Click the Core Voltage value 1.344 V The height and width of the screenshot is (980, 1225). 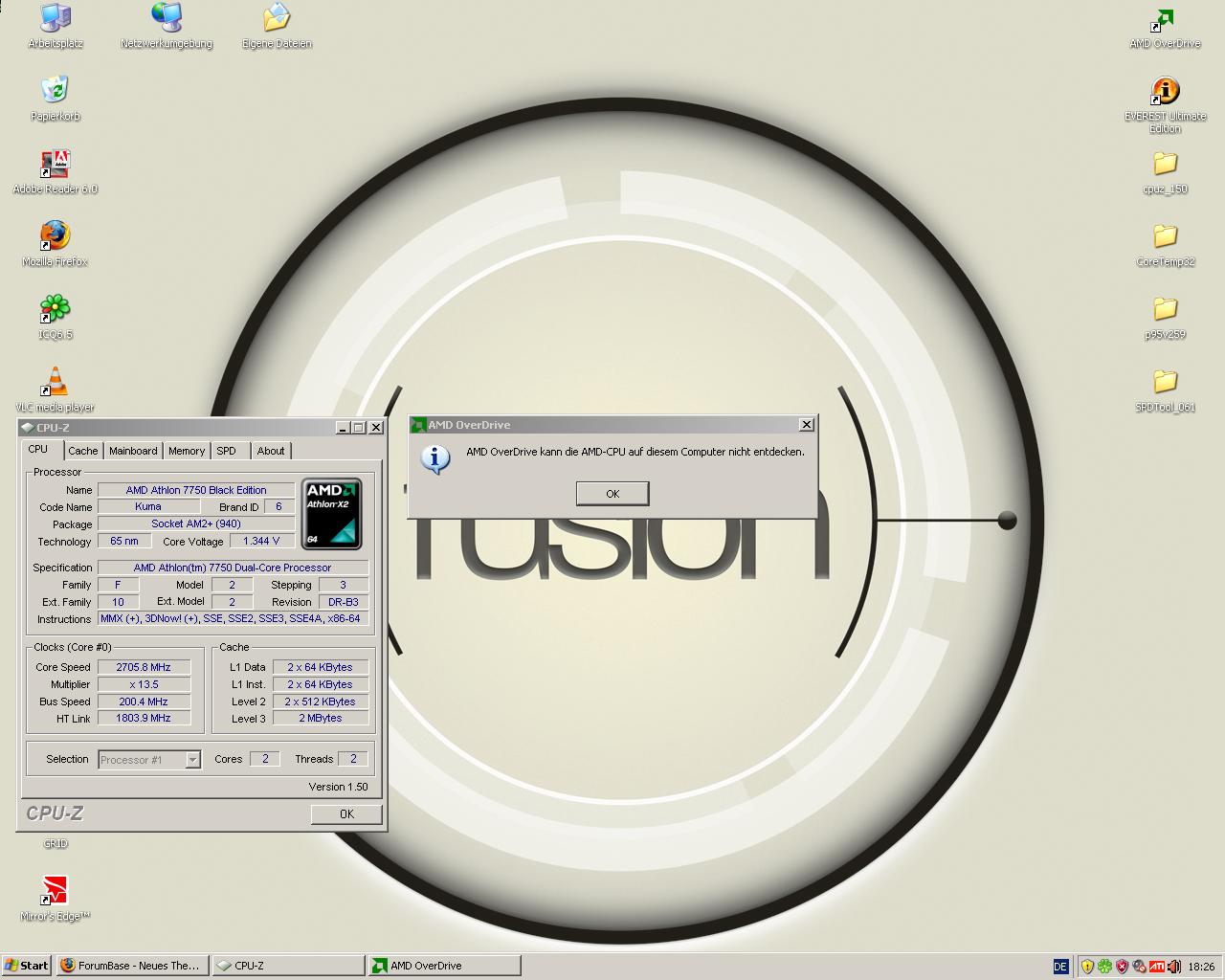pos(261,542)
